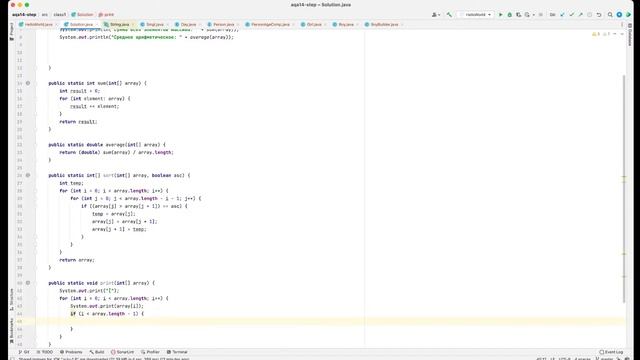Viewport: 640px width, 360px height.
Task: Click the 'int result = 0;' code line
Action: point(80,91)
